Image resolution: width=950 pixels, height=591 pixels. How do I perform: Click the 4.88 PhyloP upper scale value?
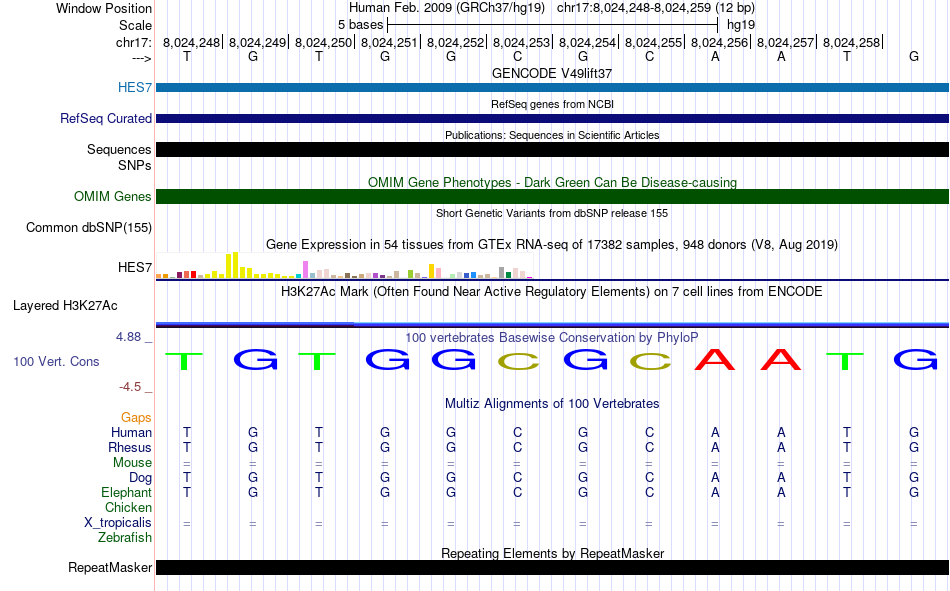129,336
